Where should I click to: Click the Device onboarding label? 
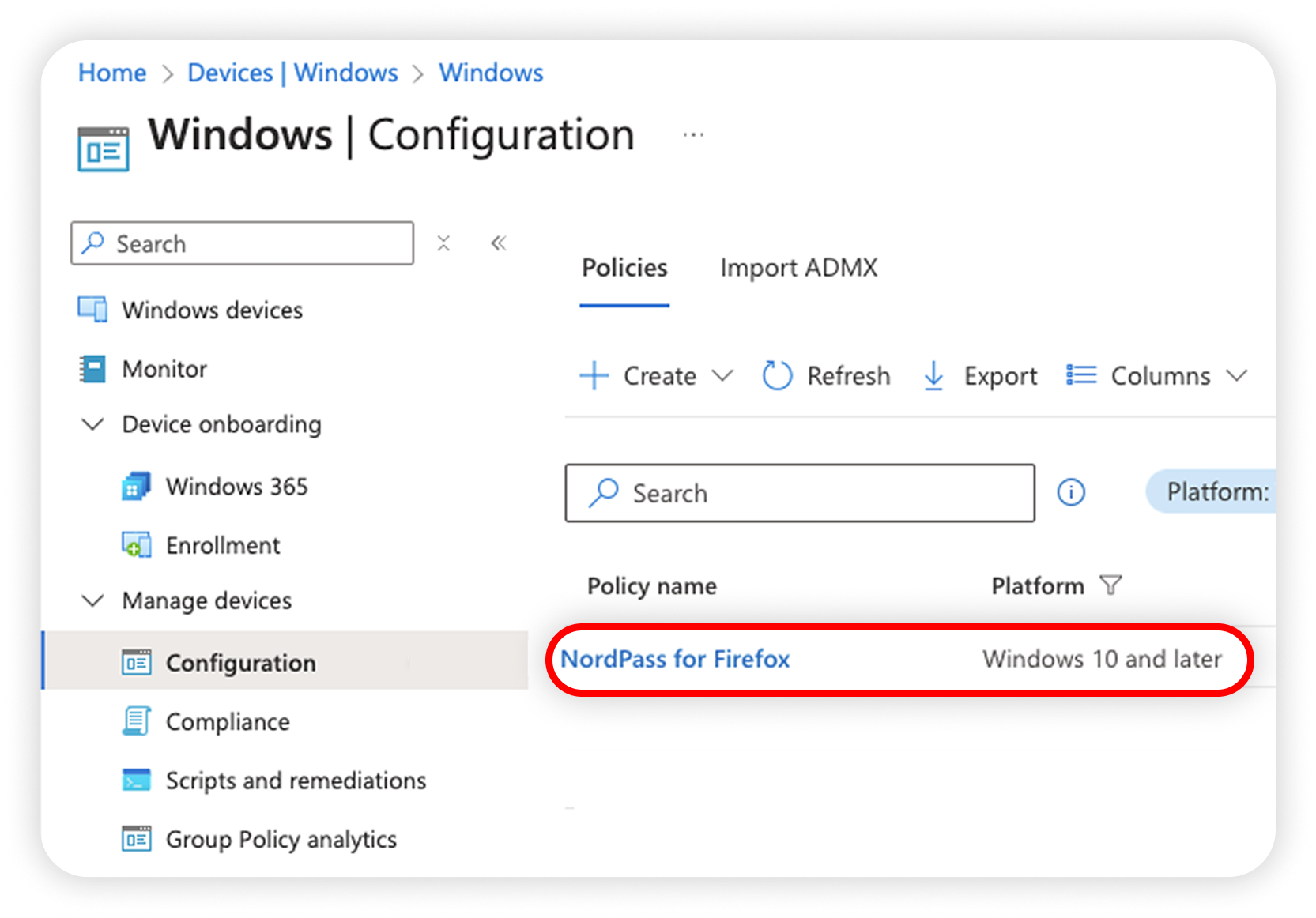pyautogui.click(x=221, y=424)
